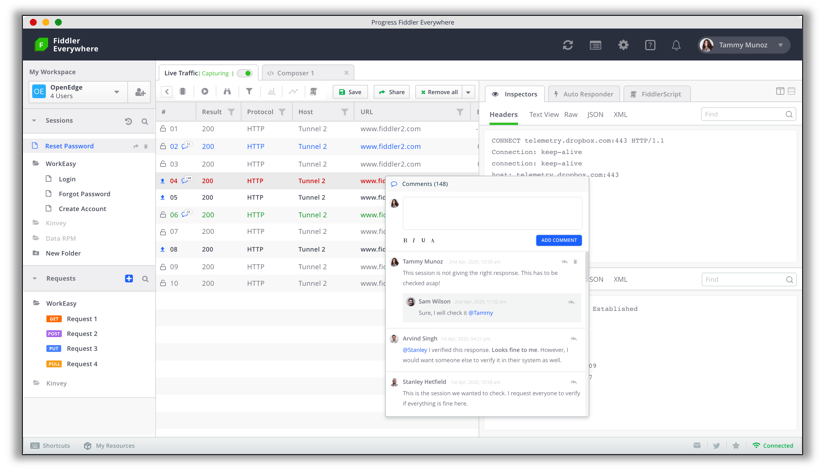Image resolution: width=829 pixels, height=472 pixels.
Task: Open Protocol column filter
Action: pos(282,112)
